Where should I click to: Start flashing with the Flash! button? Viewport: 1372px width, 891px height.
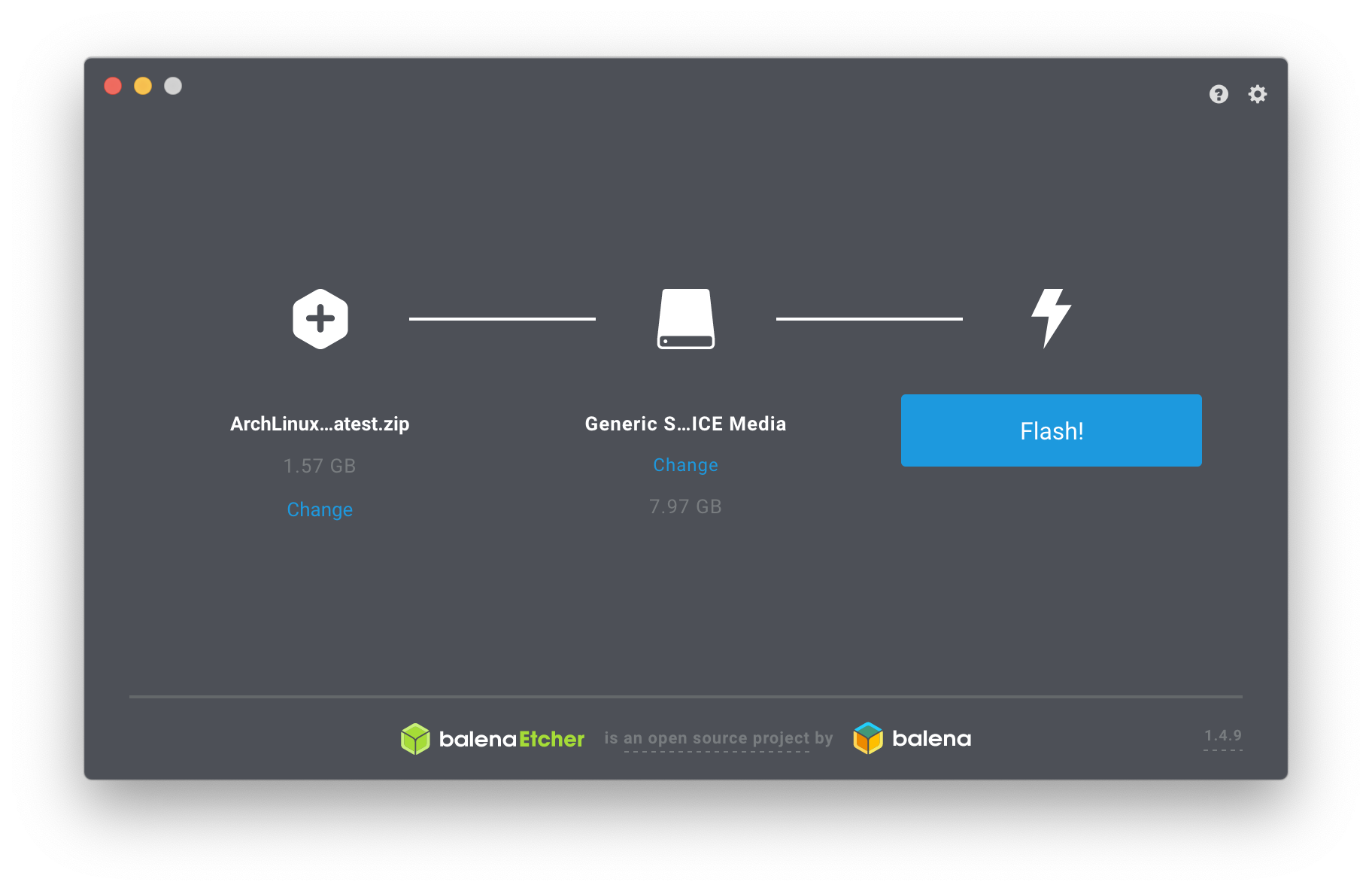click(x=1052, y=430)
